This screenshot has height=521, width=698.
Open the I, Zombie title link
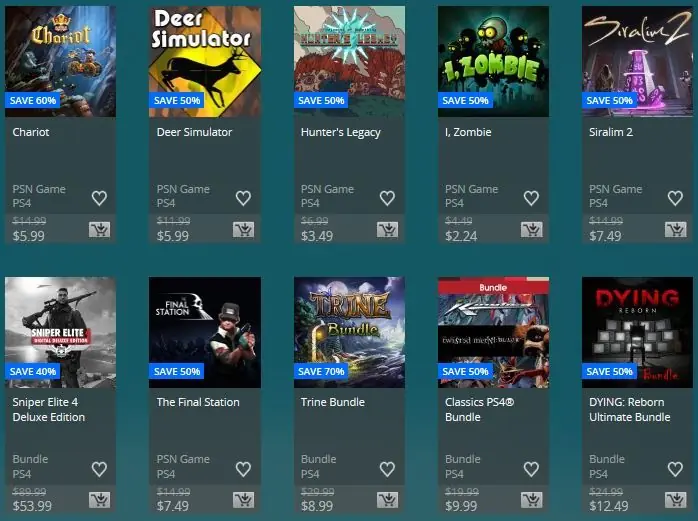pyautogui.click(x=468, y=132)
